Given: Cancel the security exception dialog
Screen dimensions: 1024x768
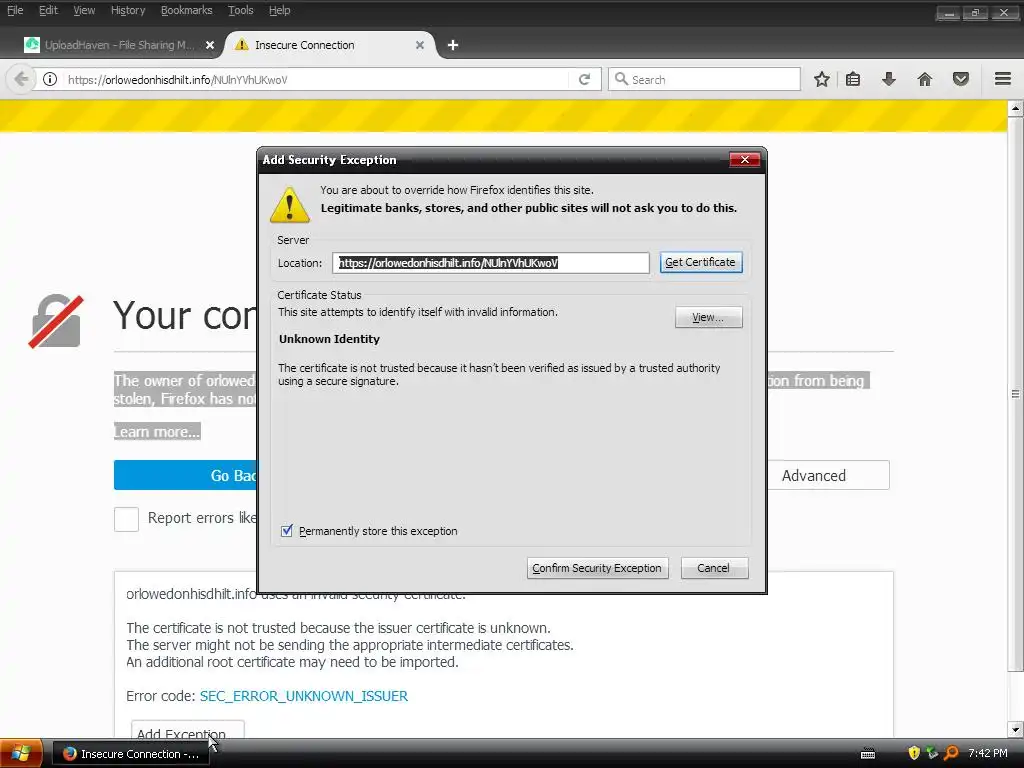Looking at the screenshot, I should [x=714, y=568].
